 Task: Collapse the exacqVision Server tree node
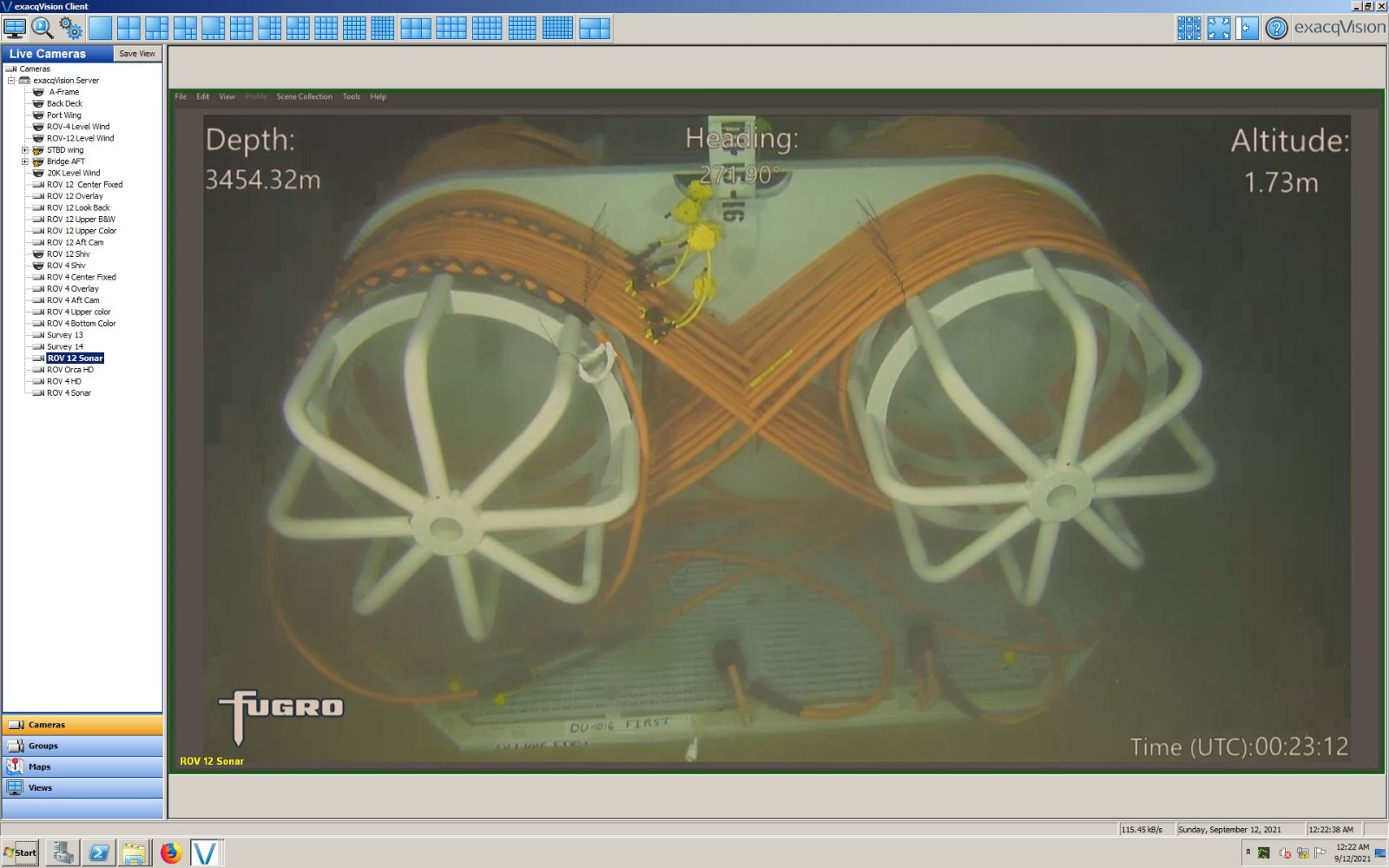click(11, 81)
